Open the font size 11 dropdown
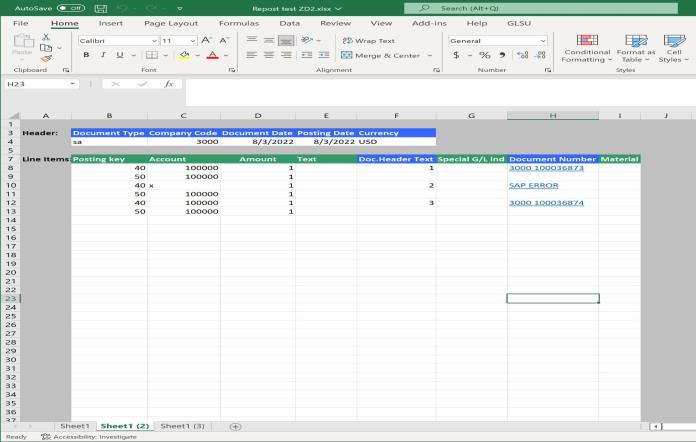696x442 pixels. point(192,41)
